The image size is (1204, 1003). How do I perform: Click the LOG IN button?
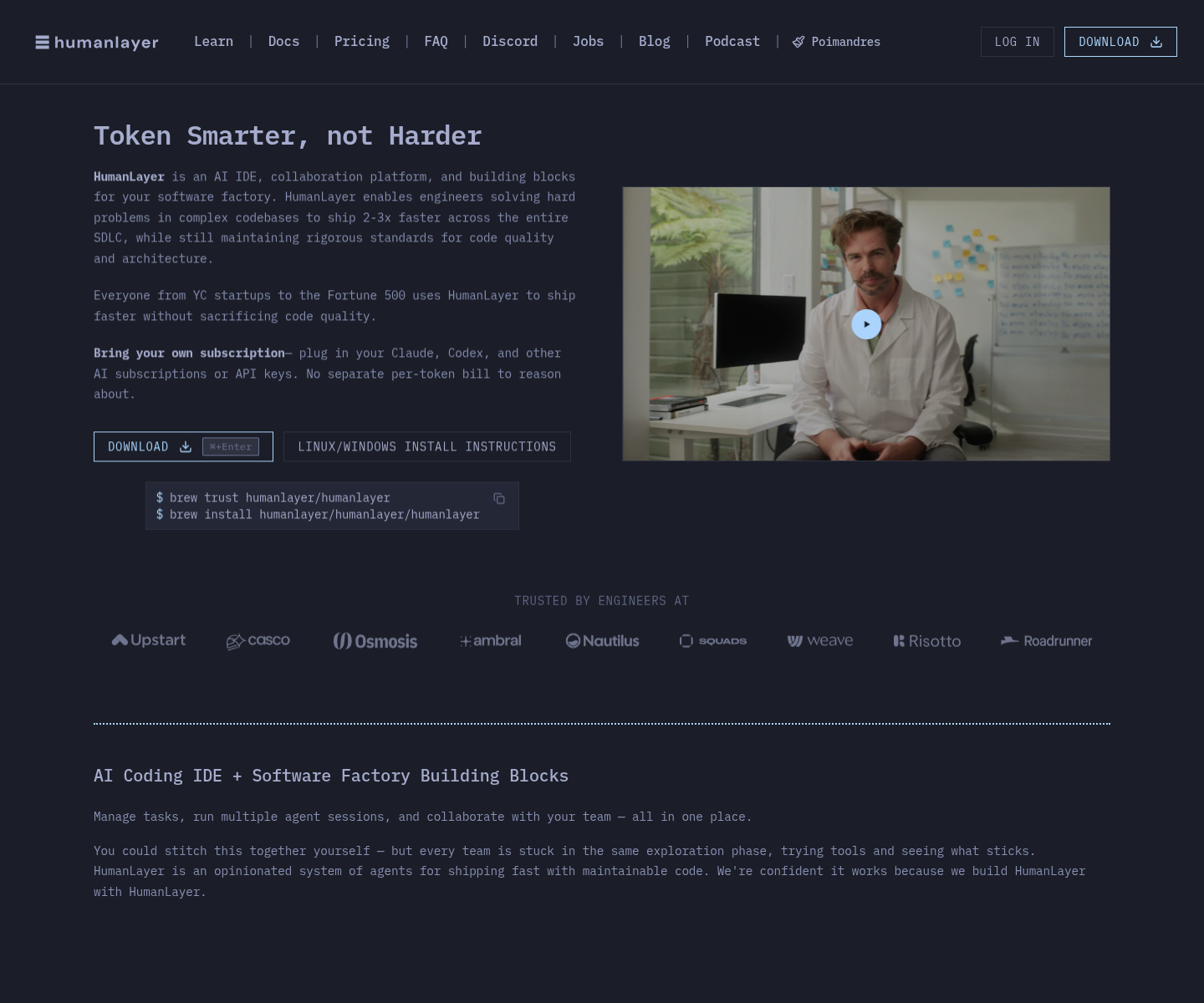pyautogui.click(x=1017, y=42)
